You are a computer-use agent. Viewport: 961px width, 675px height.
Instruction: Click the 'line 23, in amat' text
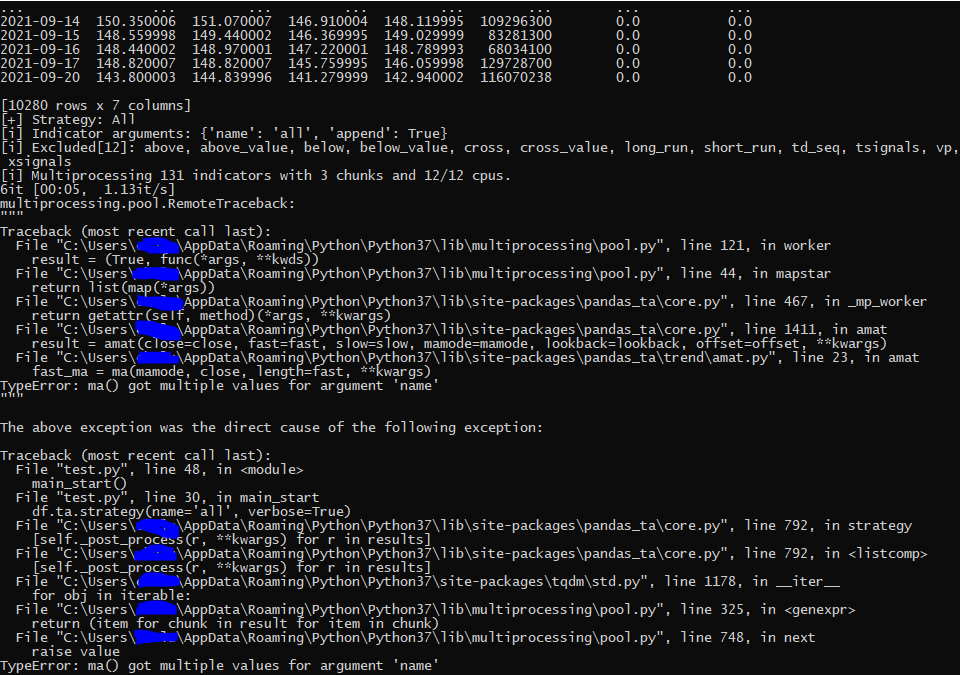click(x=856, y=358)
